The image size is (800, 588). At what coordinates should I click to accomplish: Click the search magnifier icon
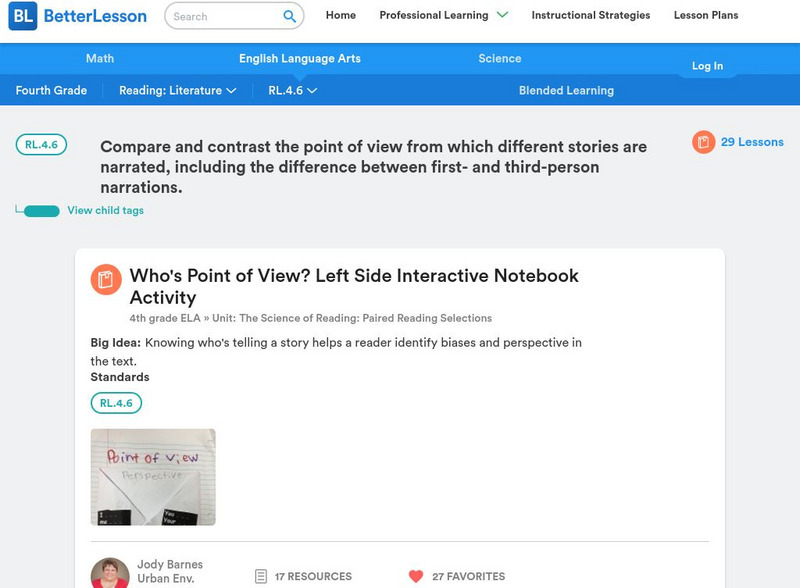(289, 16)
